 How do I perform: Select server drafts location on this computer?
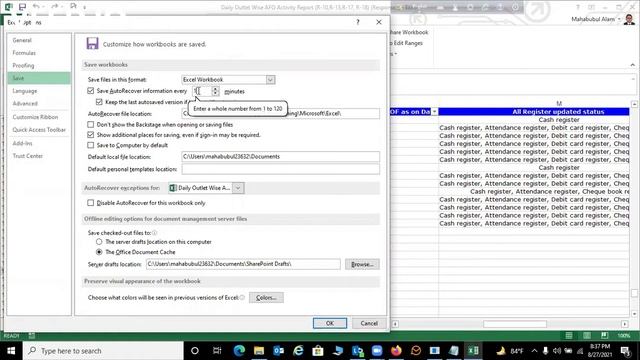coord(99,242)
